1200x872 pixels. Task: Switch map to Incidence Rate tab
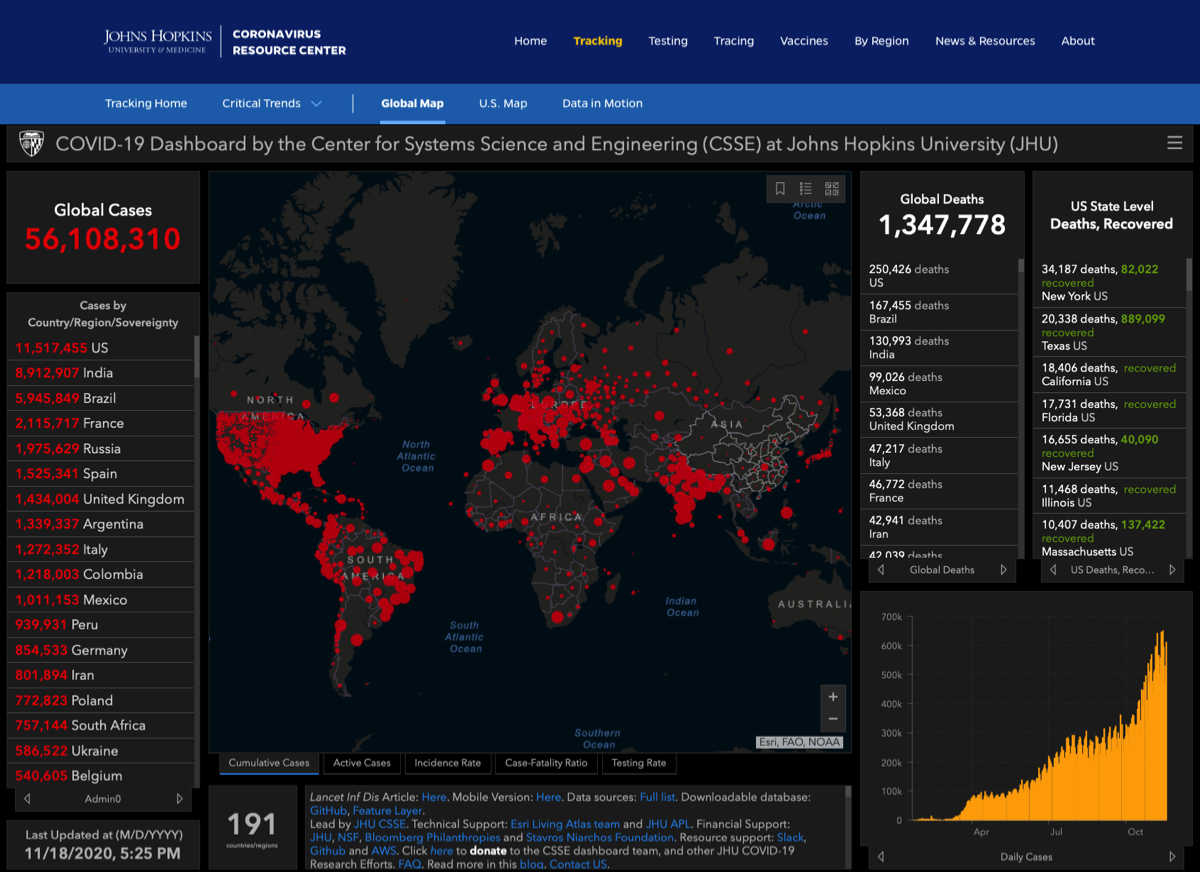pyautogui.click(x=448, y=763)
